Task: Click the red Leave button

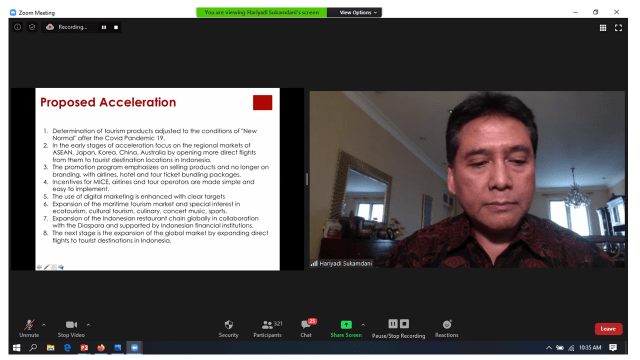Action: pos(608,329)
